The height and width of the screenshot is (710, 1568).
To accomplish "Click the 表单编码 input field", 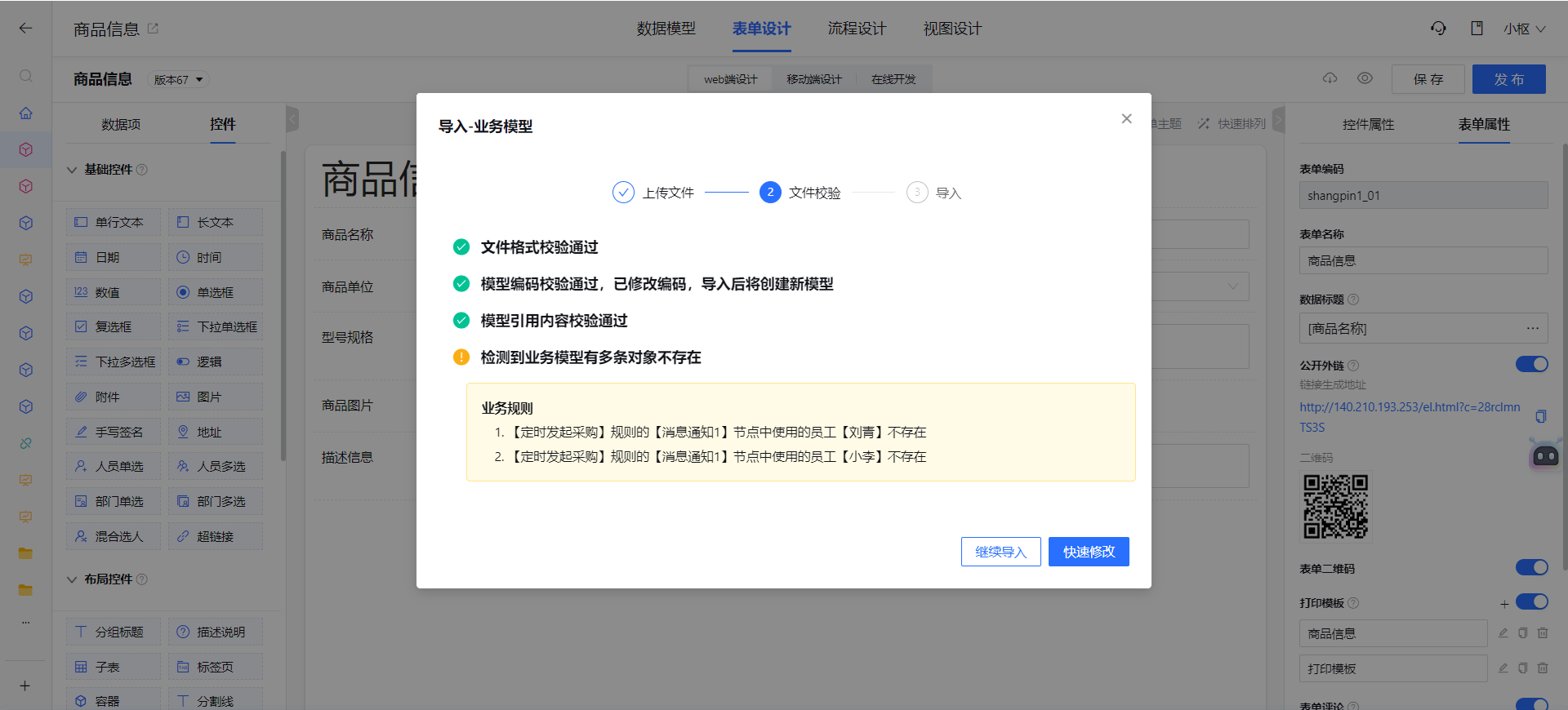I will [x=1423, y=195].
